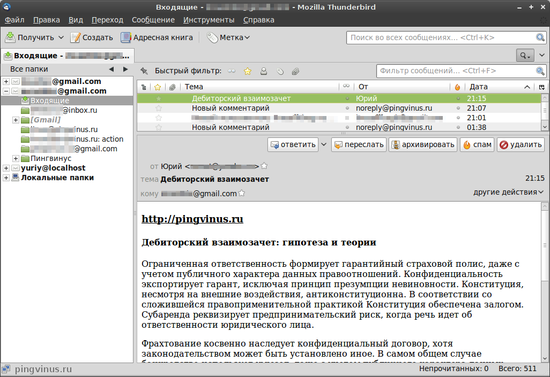Expand Локальные папки

click(x=6, y=178)
